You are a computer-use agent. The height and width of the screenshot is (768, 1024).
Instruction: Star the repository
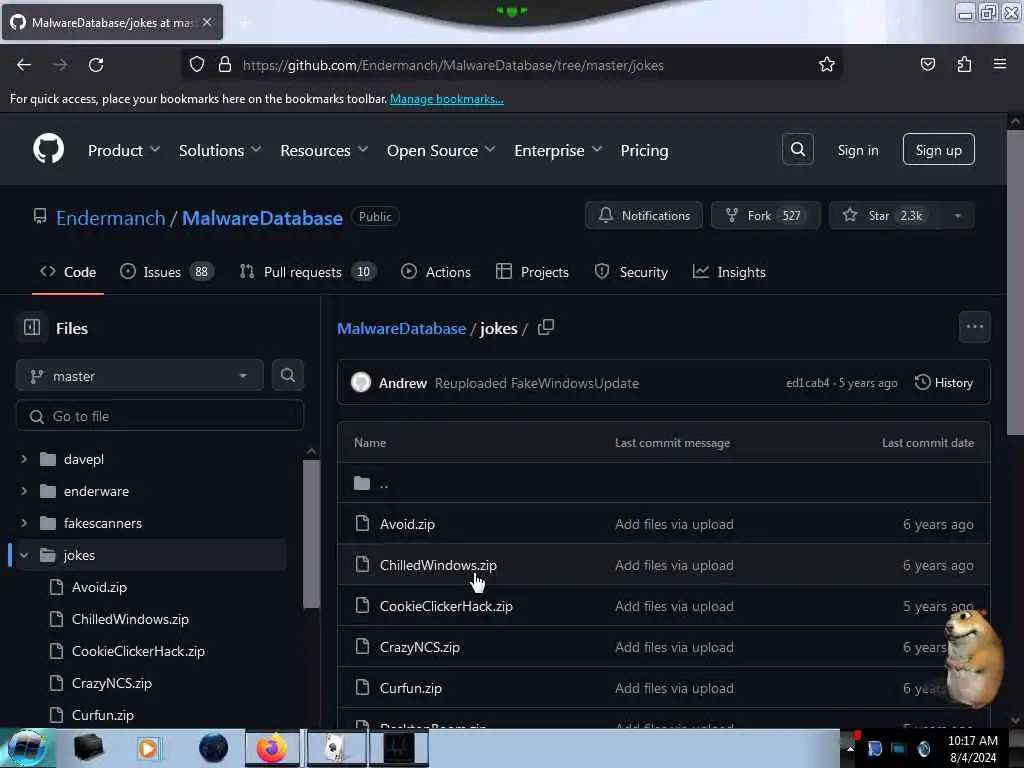click(886, 216)
